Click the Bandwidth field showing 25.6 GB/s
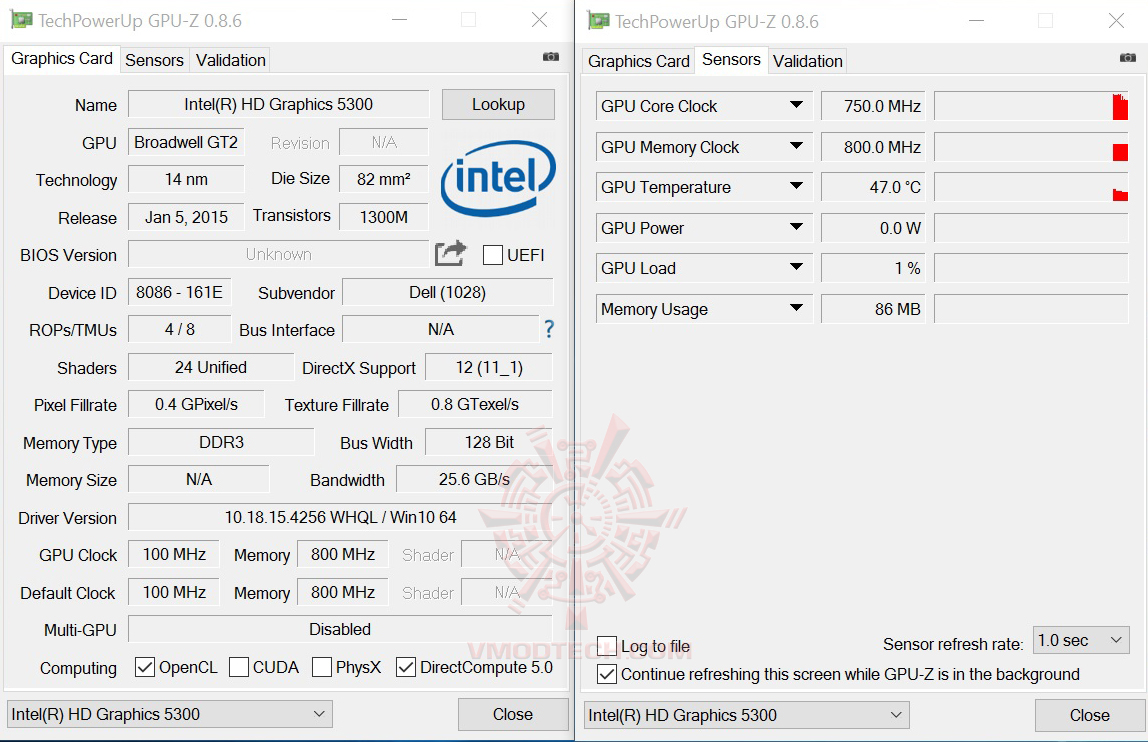This screenshot has width=1148, height=742. point(474,479)
